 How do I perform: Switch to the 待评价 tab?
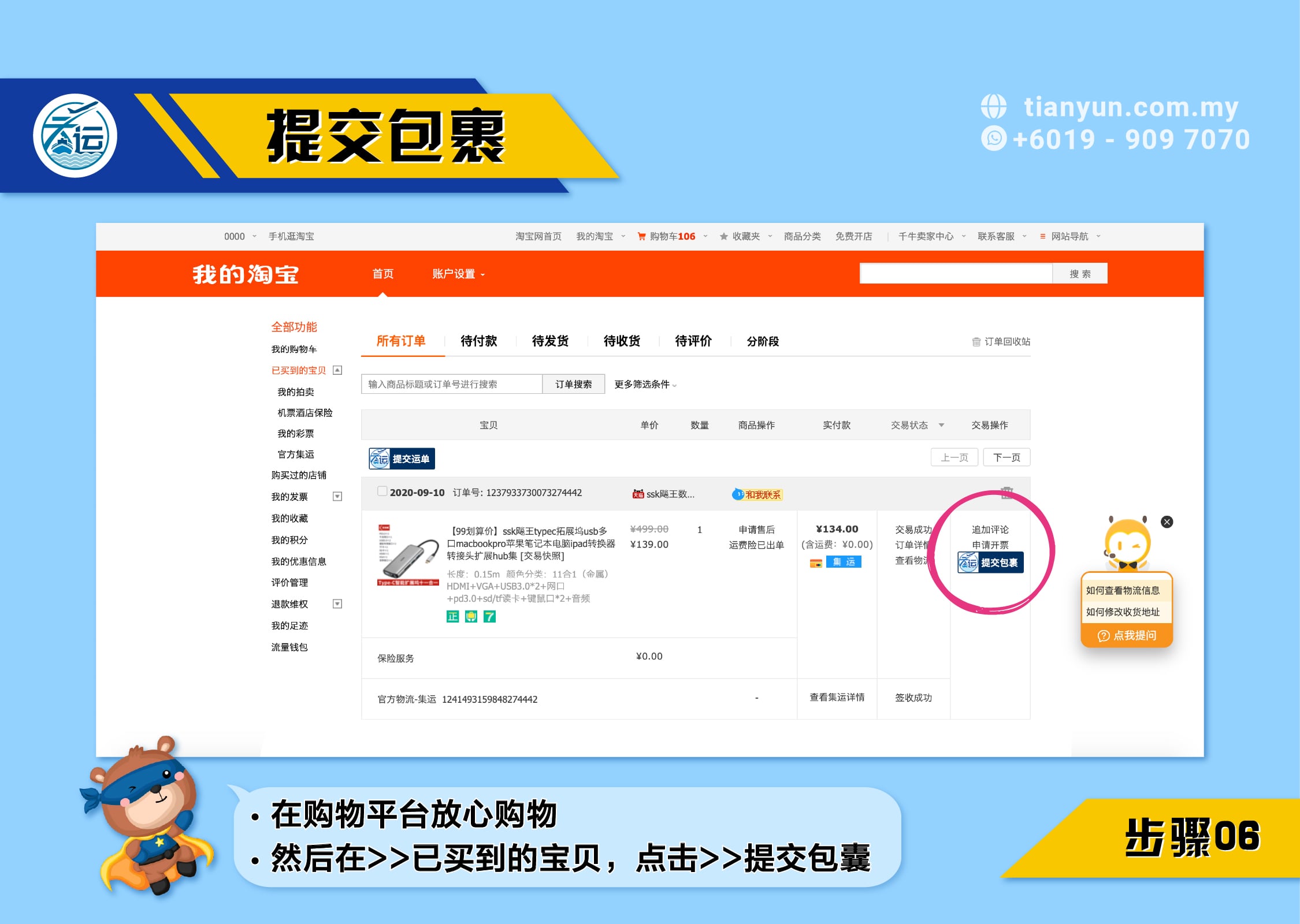pyautogui.click(x=693, y=341)
